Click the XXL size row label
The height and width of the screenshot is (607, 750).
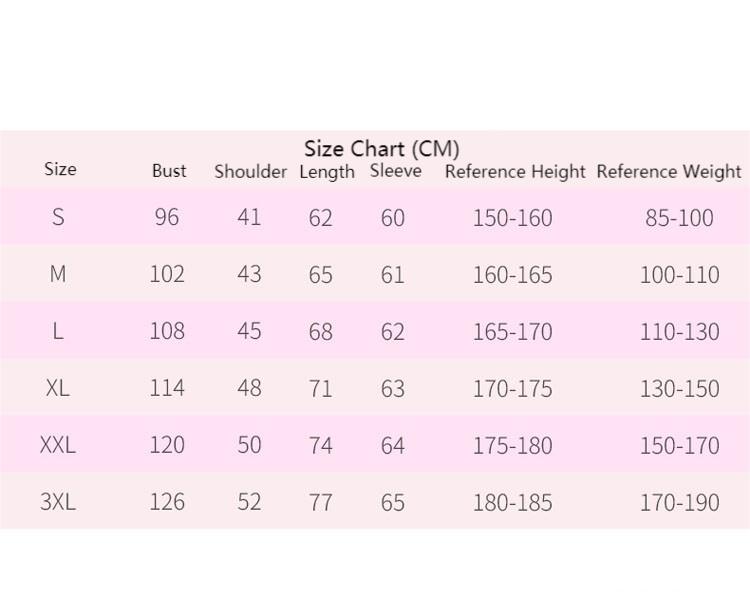pyautogui.click(x=58, y=445)
